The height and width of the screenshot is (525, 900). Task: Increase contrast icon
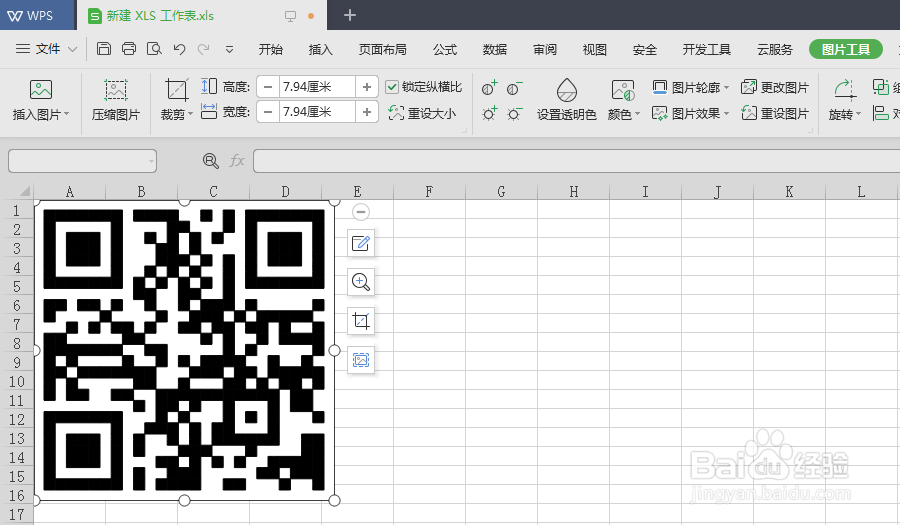point(489,88)
